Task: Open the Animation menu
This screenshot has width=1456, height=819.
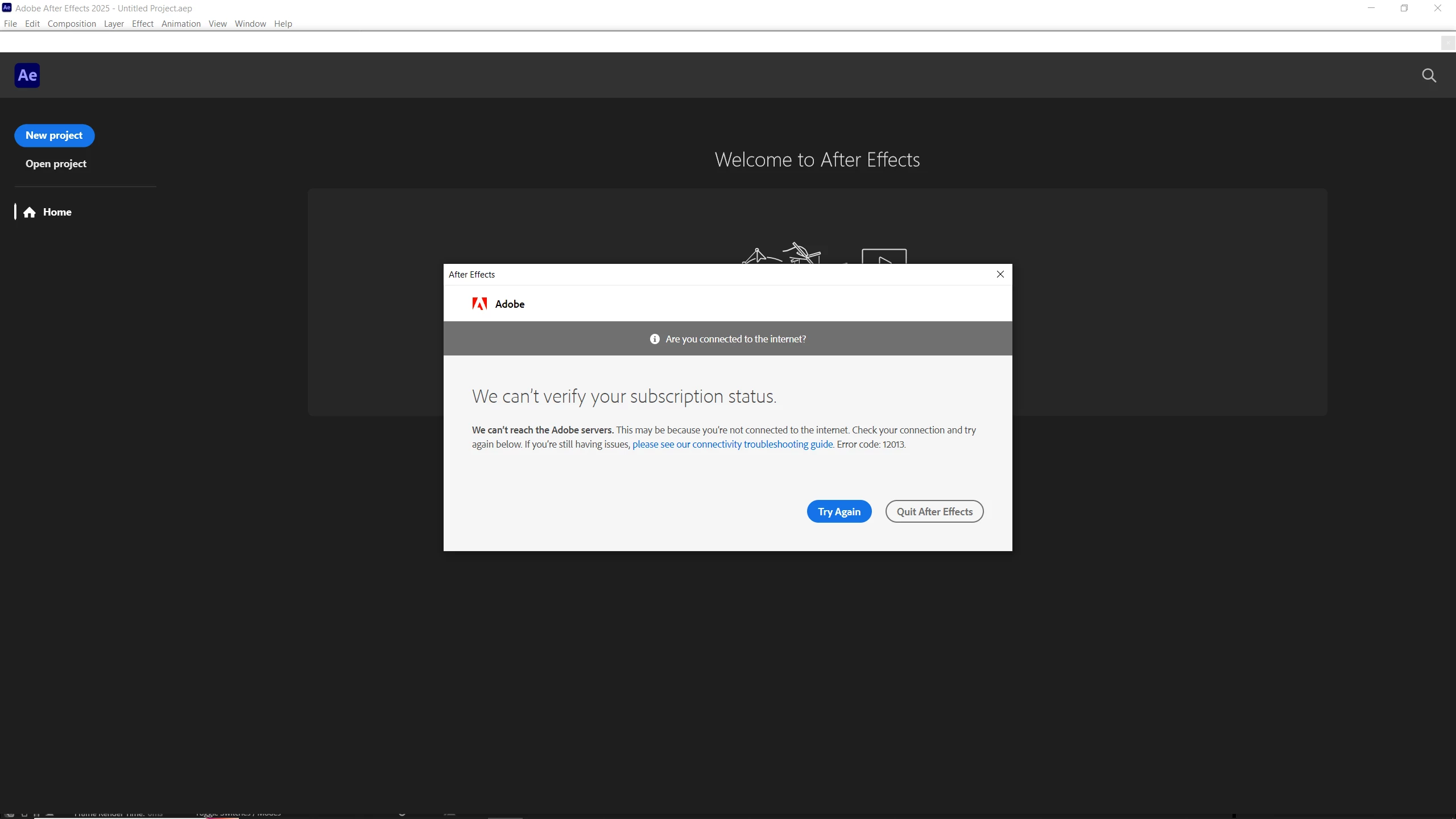Action: (x=181, y=23)
